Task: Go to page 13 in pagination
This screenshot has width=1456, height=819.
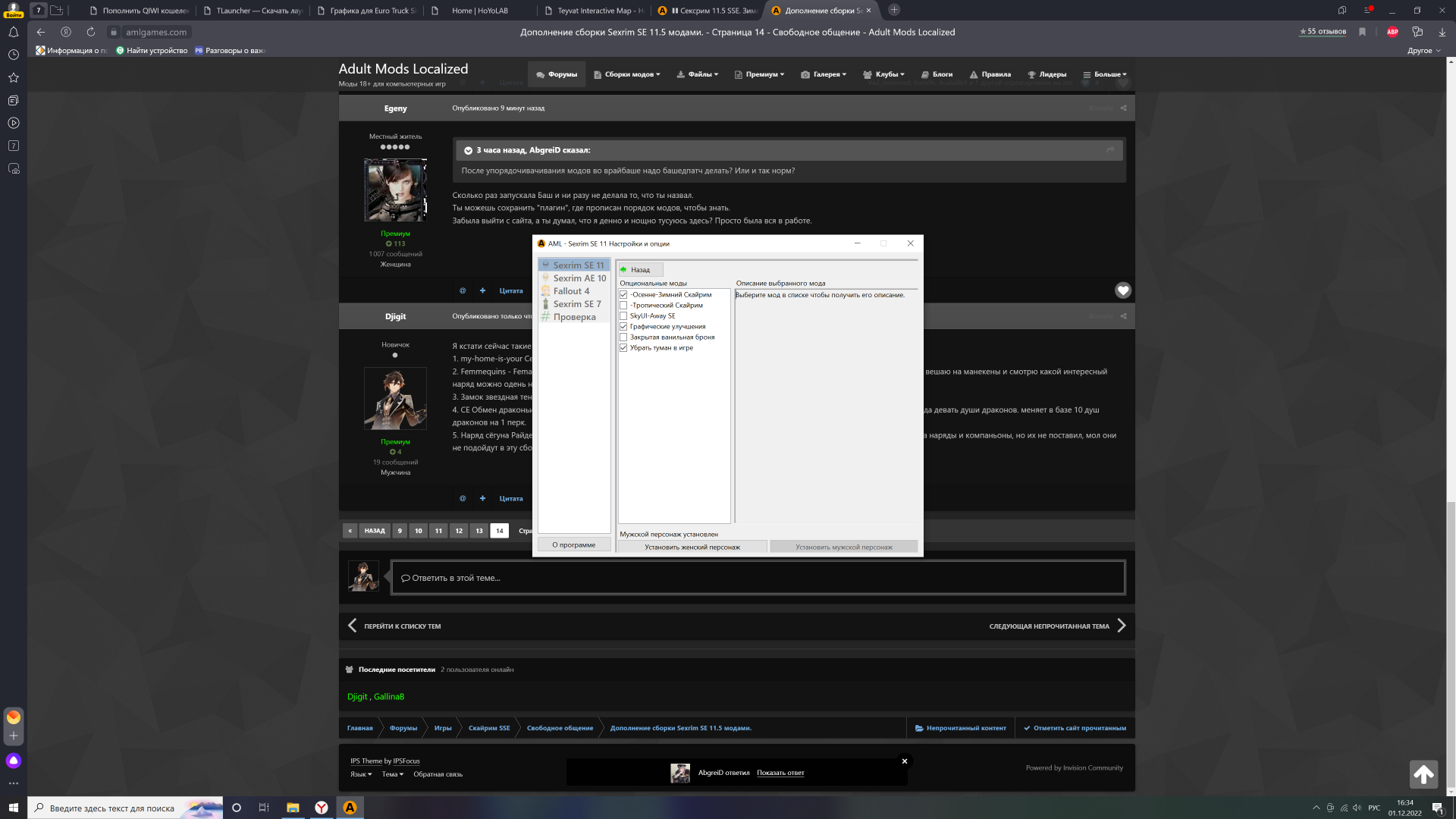Action: click(479, 531)
